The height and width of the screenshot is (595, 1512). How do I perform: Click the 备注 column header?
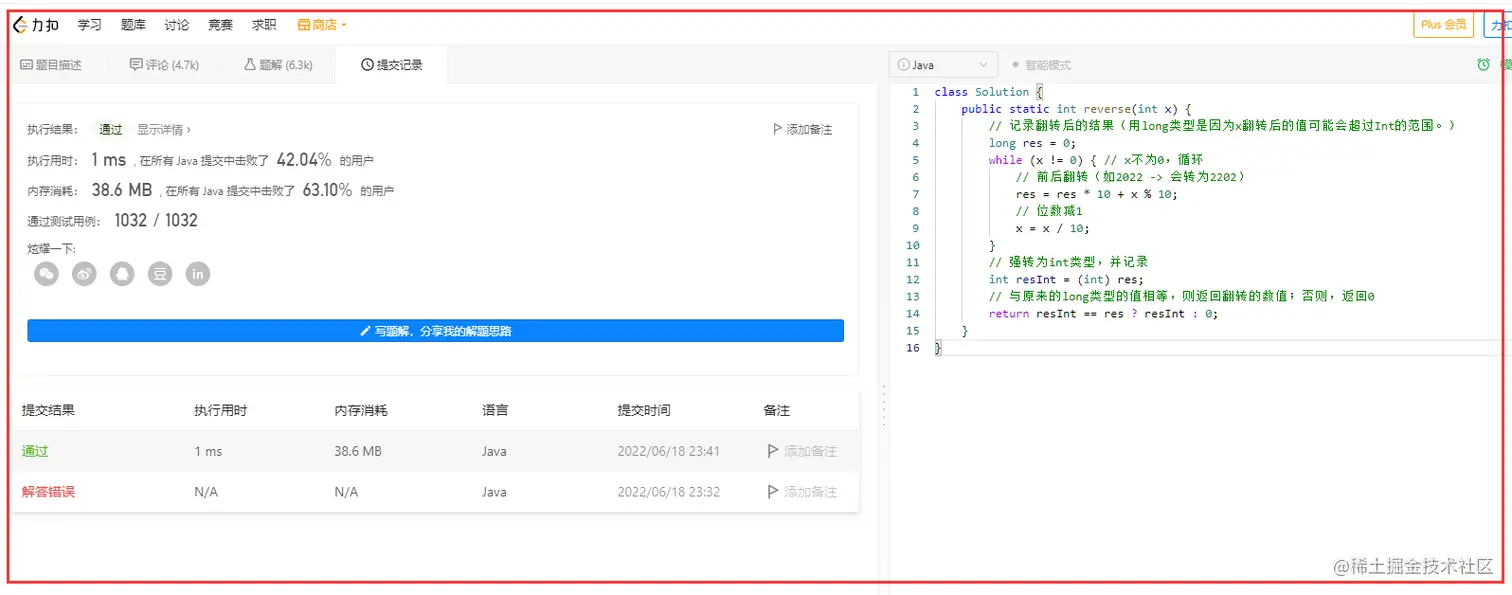click(777, 410)
